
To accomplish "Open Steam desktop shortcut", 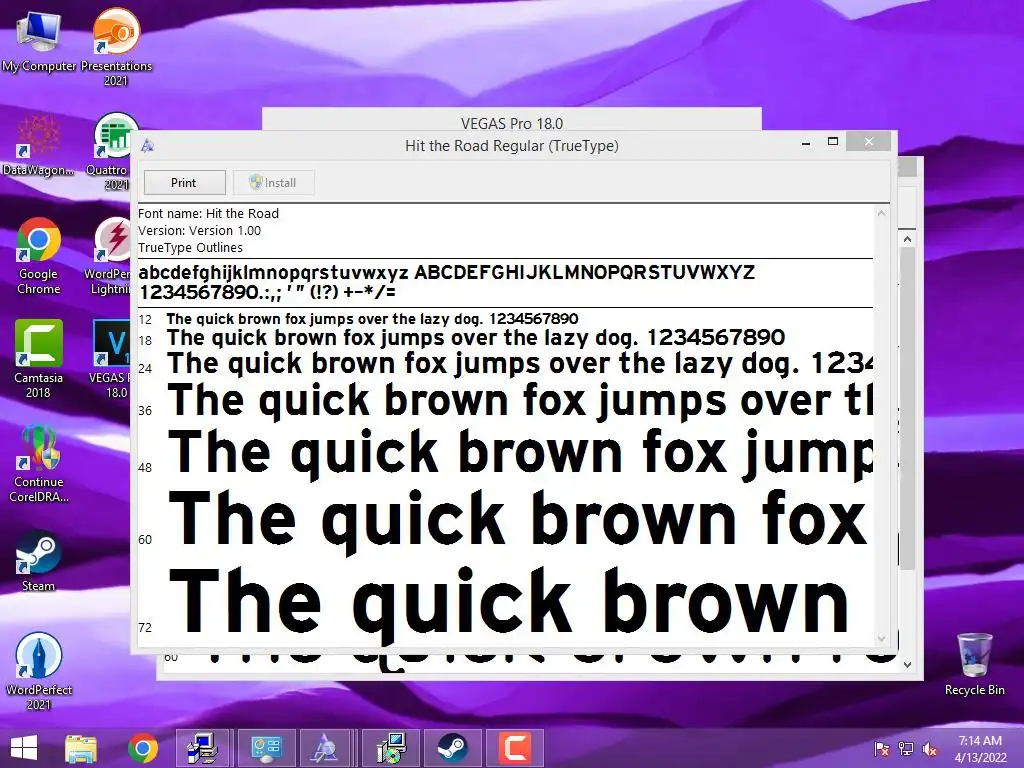I will point(39,561).
